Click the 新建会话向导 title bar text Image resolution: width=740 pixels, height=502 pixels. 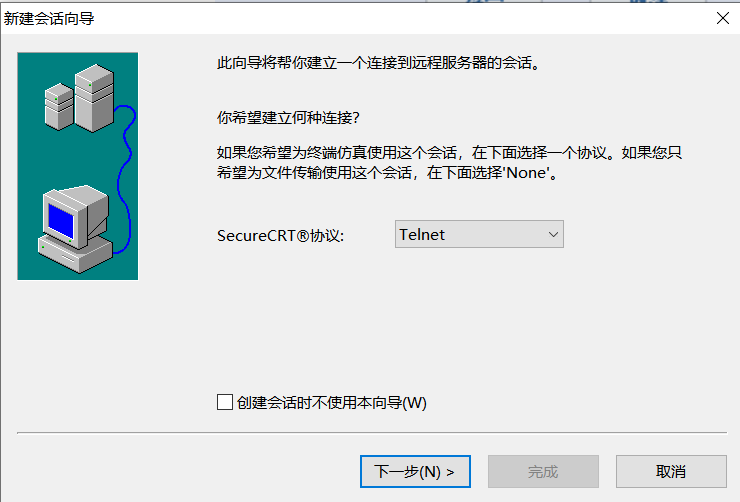49,19
